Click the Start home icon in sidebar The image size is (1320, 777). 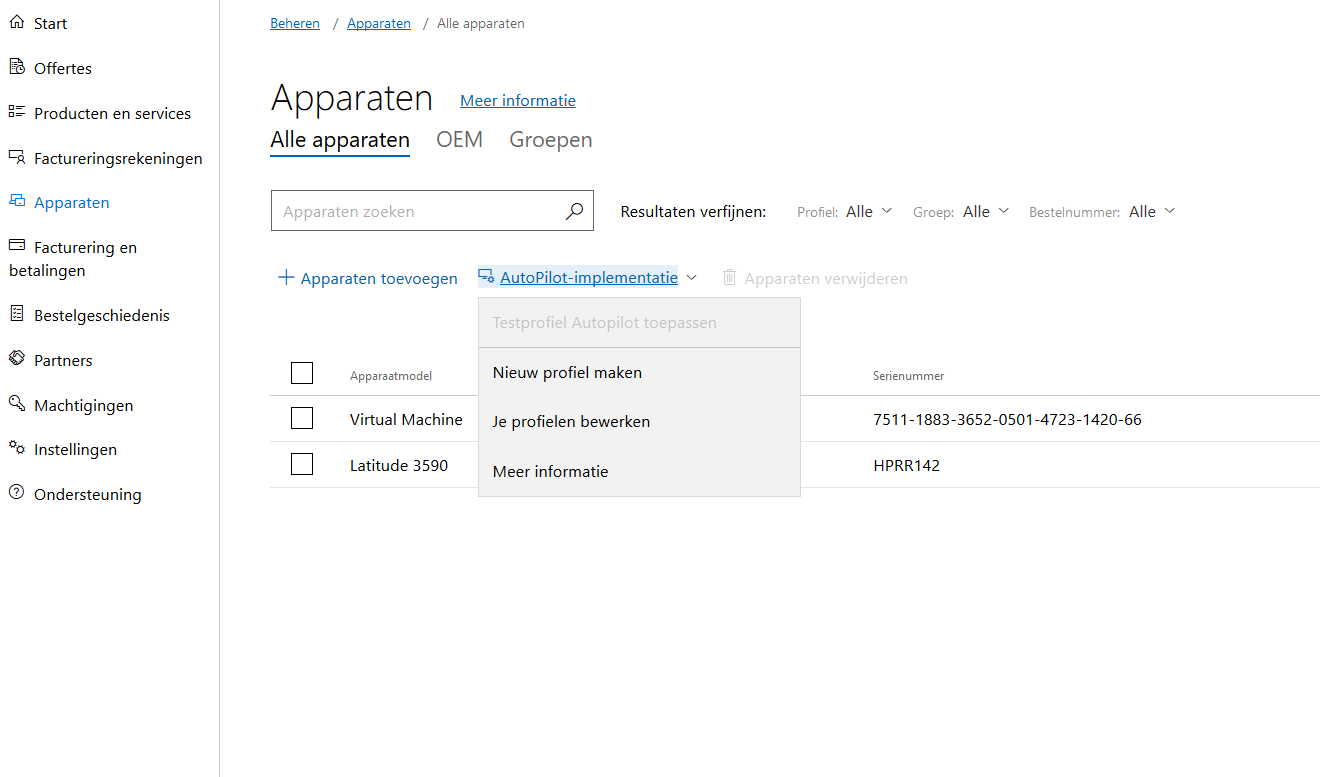click(x=16, y=22)
